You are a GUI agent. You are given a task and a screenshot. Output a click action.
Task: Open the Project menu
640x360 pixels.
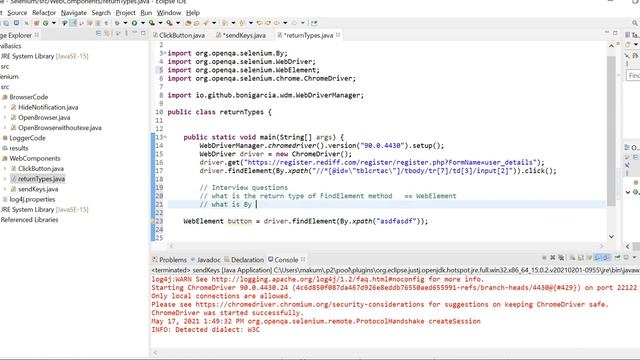point(125,13)
